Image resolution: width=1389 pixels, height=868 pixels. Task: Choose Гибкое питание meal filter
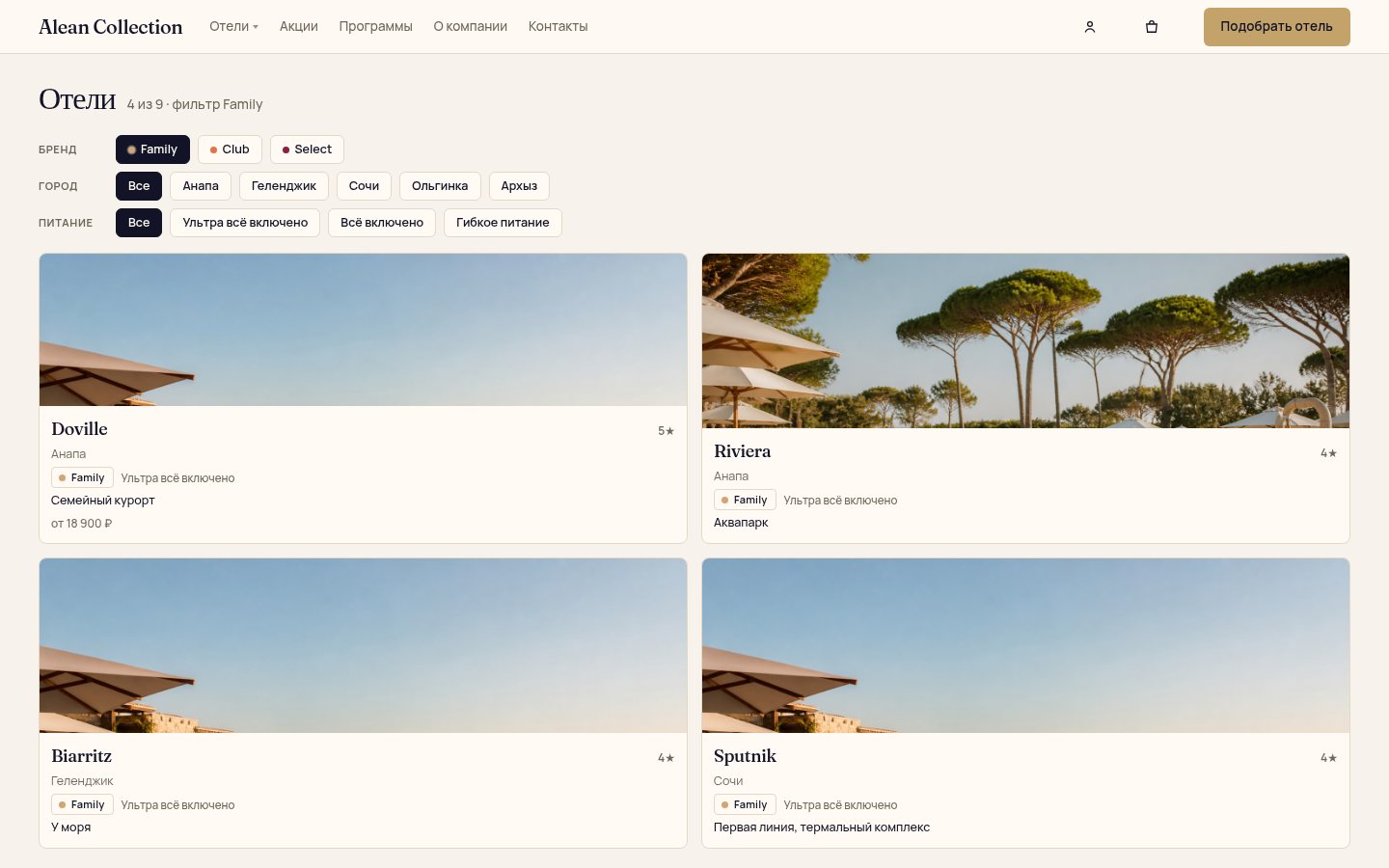click(x=503, y=223)
